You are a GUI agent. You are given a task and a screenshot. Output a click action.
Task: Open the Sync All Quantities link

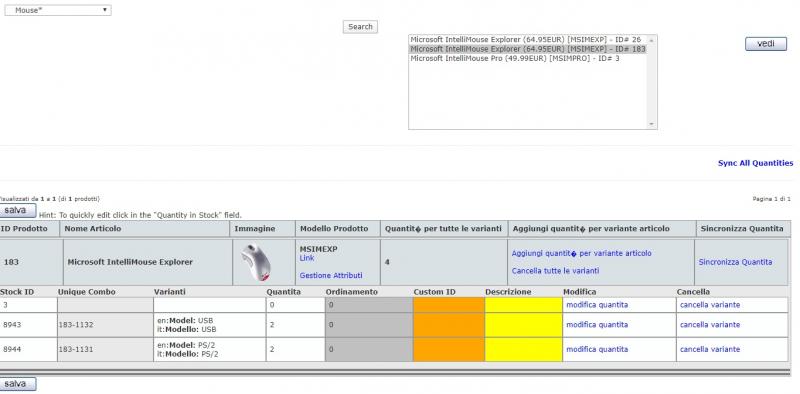(x=755, y=163)
